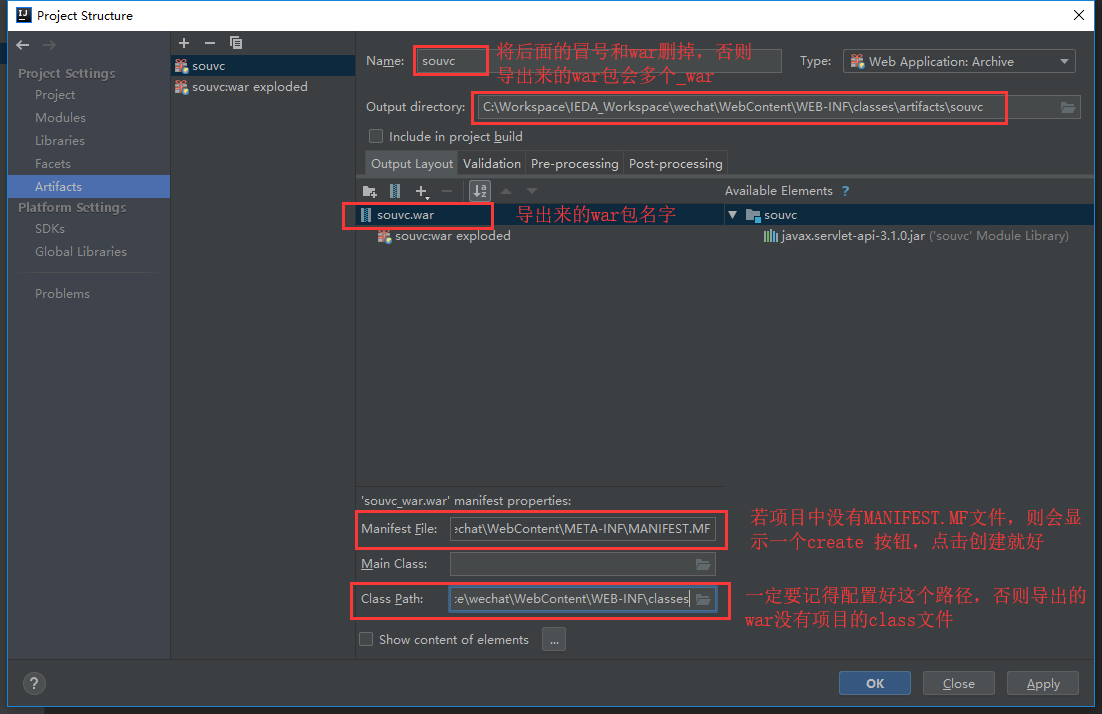Switch to Output Layout tab

(412, 164)
